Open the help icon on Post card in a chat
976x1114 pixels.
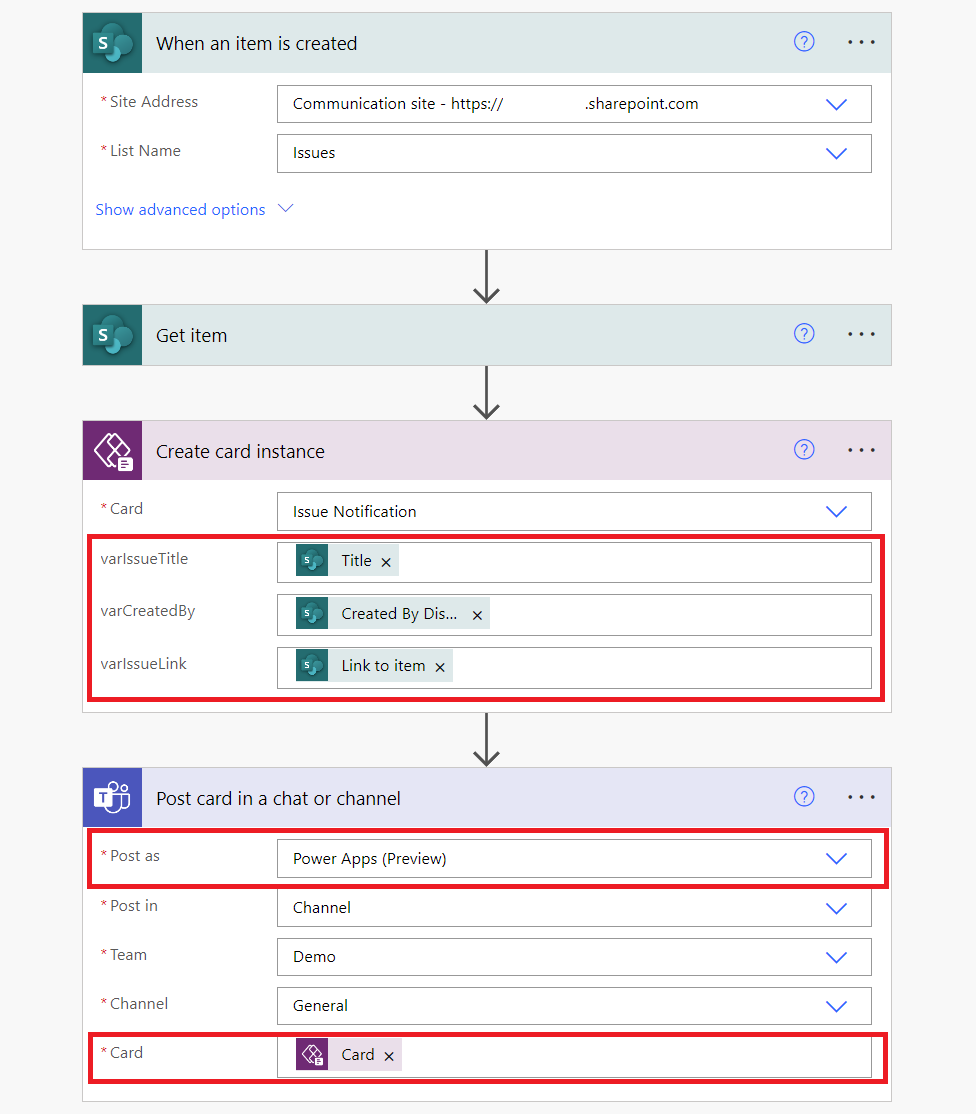(x=804, y=796)
